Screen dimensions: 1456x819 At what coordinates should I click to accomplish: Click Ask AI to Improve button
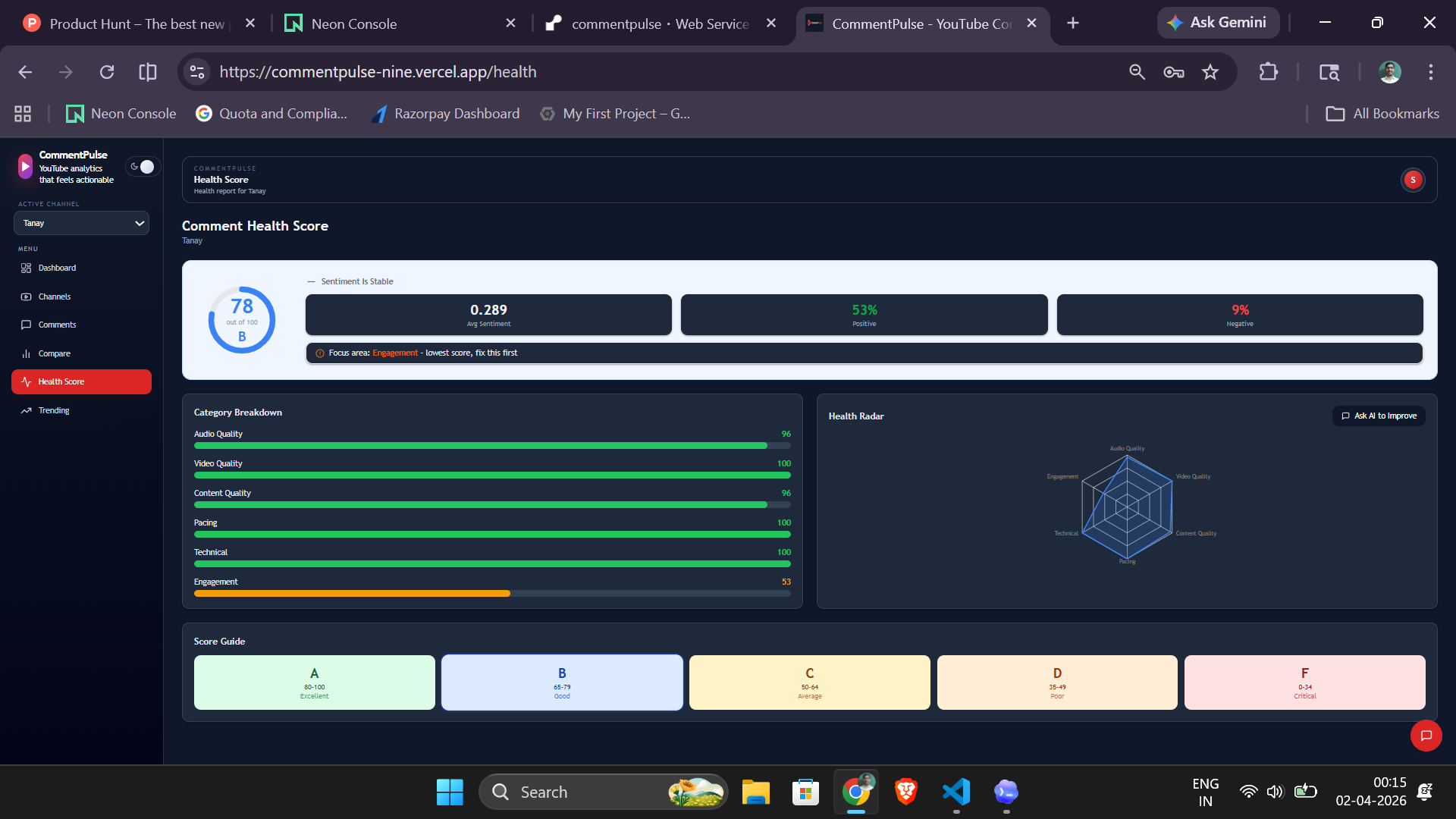point(1378,416)
